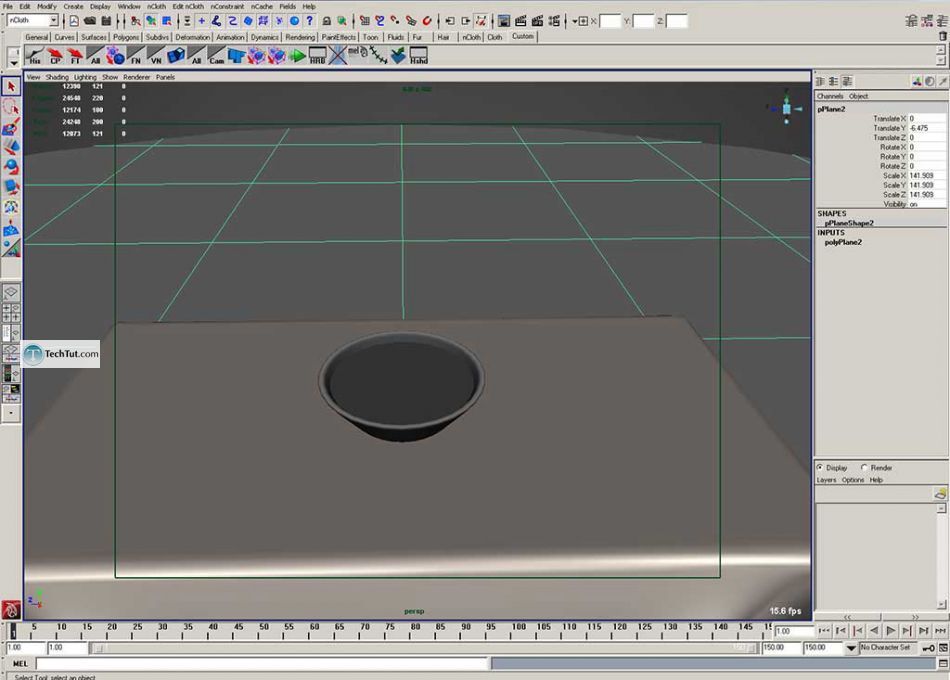Enable snap to points icon
Screen dimensions: 950x680
coord(395,21)
